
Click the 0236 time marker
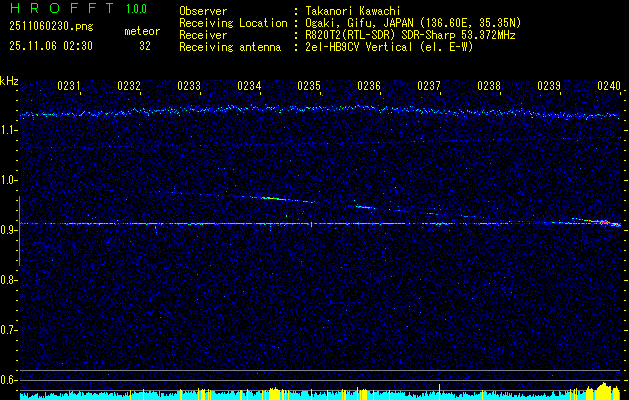369,86
